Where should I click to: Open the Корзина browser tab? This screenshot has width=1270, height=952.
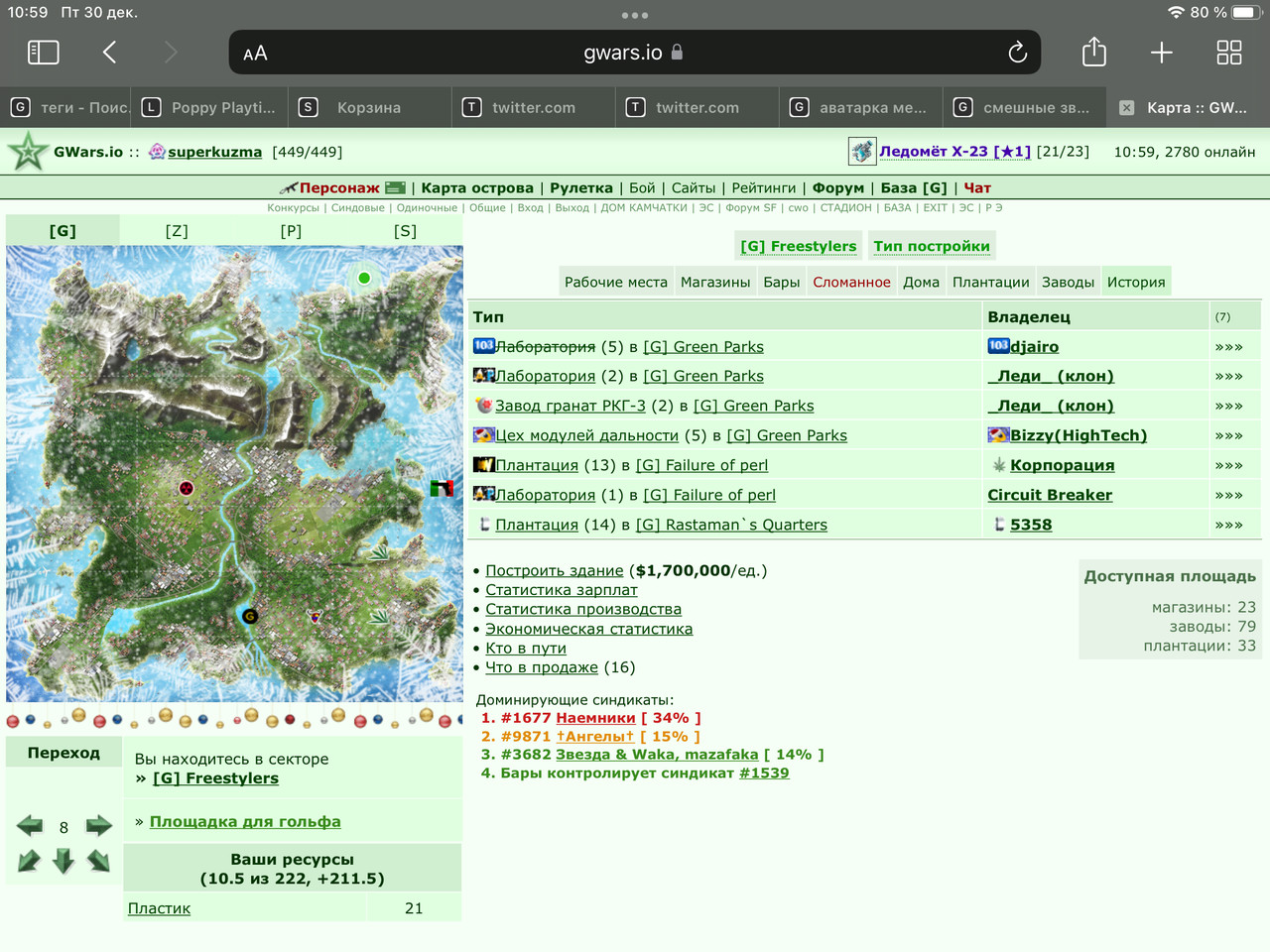coord(368,107)
